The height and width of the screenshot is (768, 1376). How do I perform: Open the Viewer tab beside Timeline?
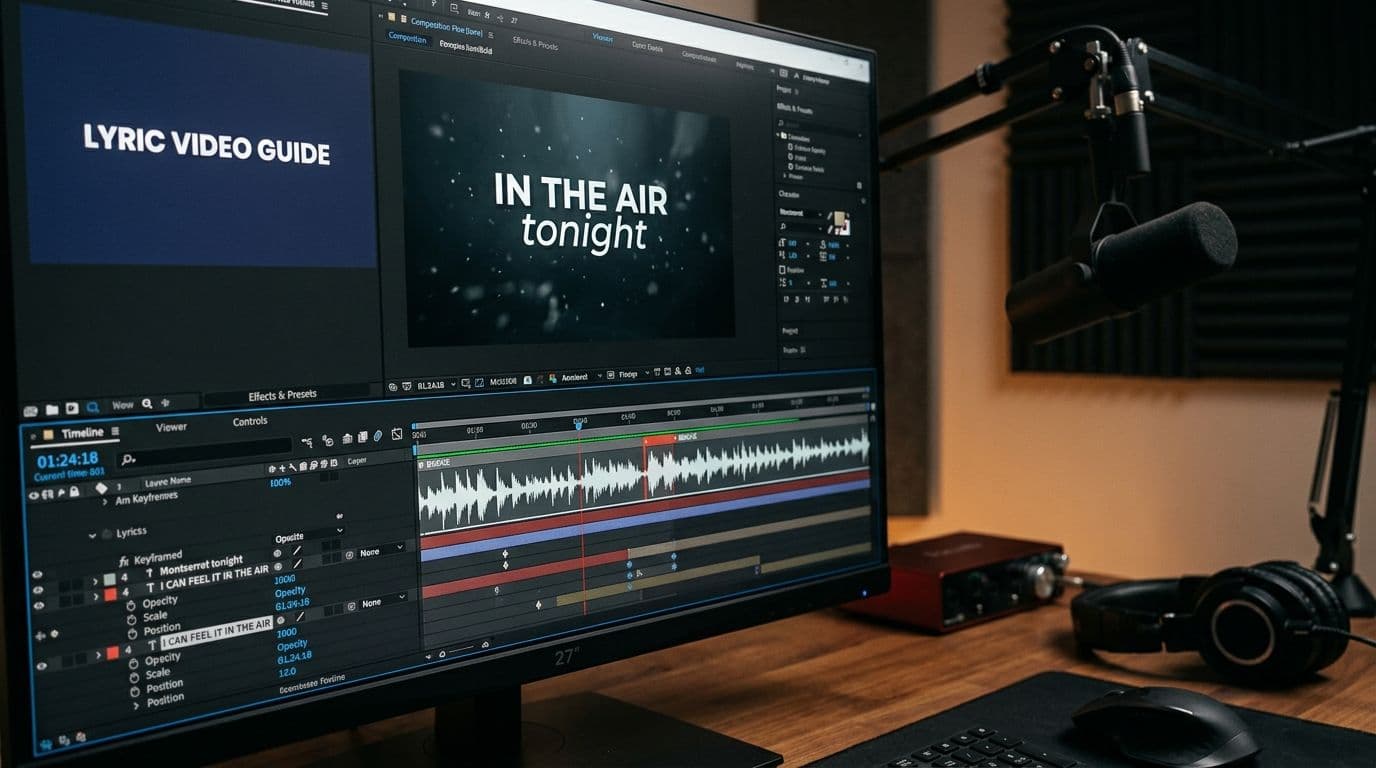[171, 427]
